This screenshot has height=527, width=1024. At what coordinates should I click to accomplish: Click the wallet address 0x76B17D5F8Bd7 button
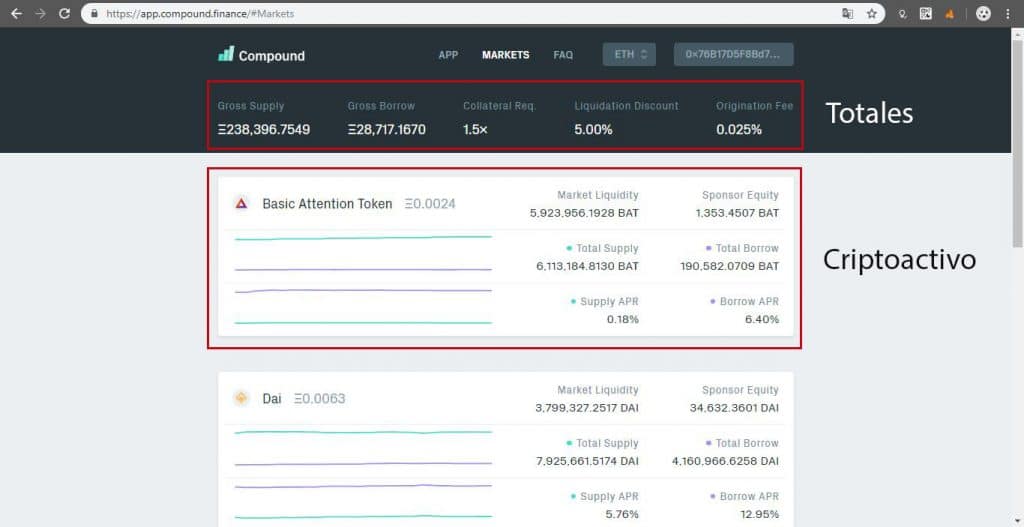pos(733,54)
